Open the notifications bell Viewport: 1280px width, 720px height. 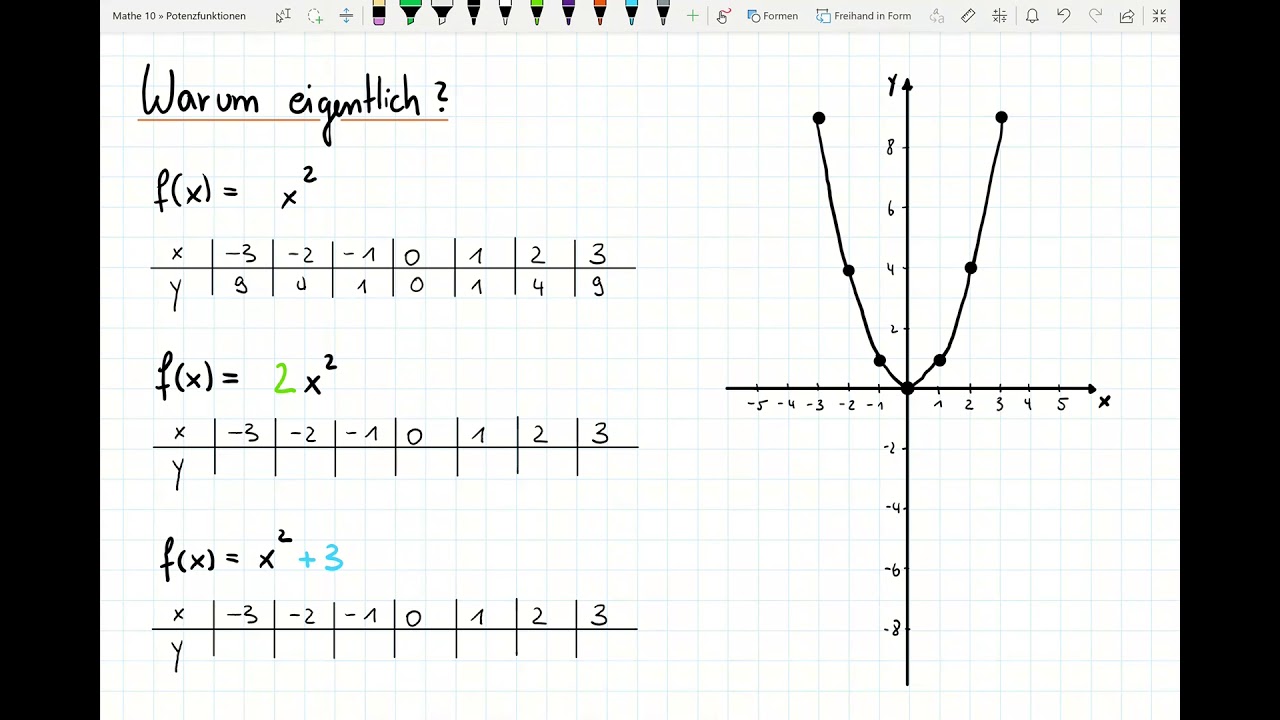[x=1032, y=16]
